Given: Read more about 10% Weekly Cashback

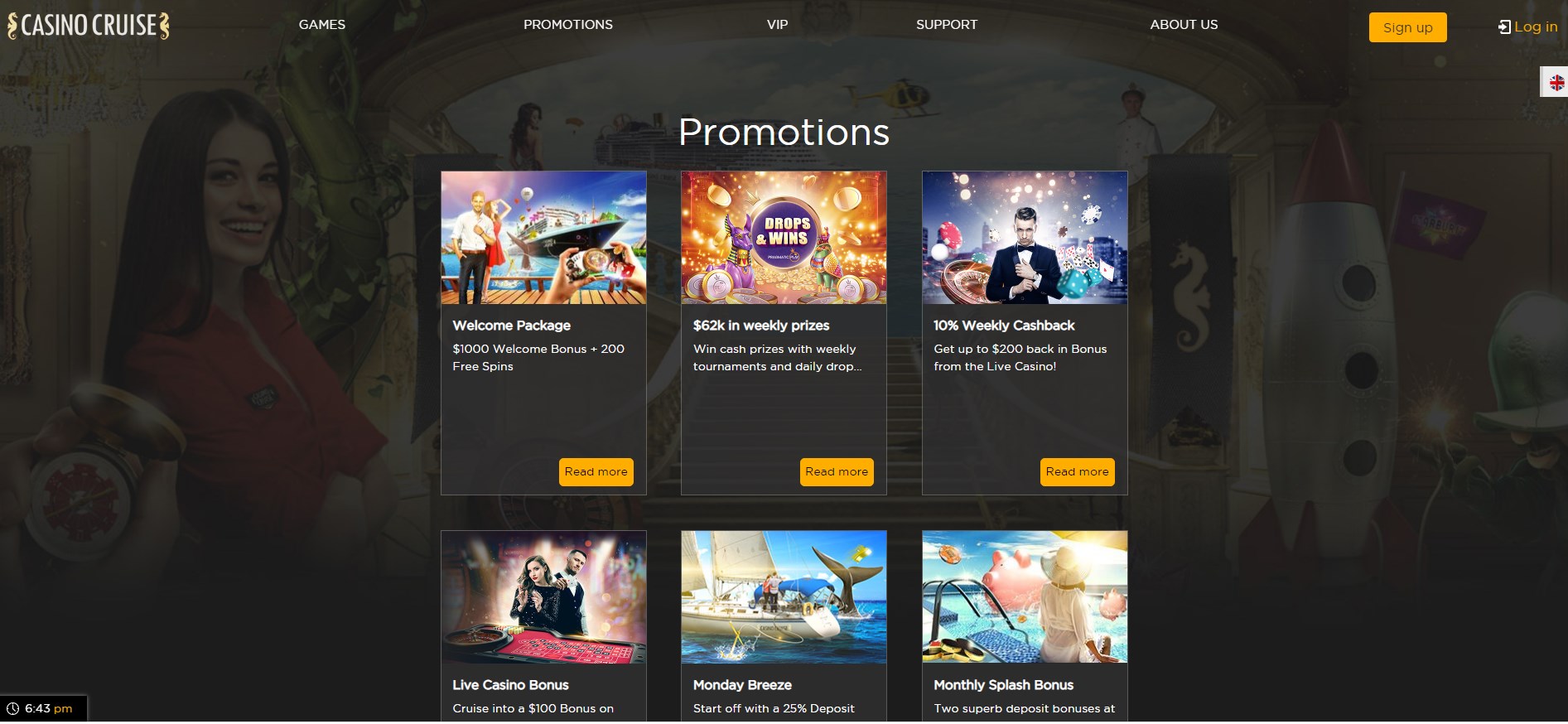Looking at the screenshot, I should coord(1077,472).
